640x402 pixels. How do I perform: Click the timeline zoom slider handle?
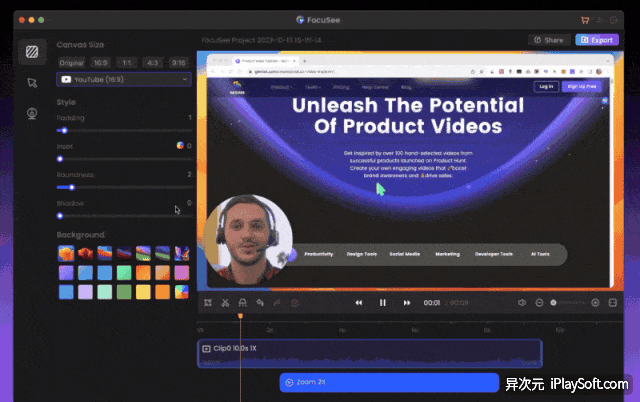[x=553, y=303]
